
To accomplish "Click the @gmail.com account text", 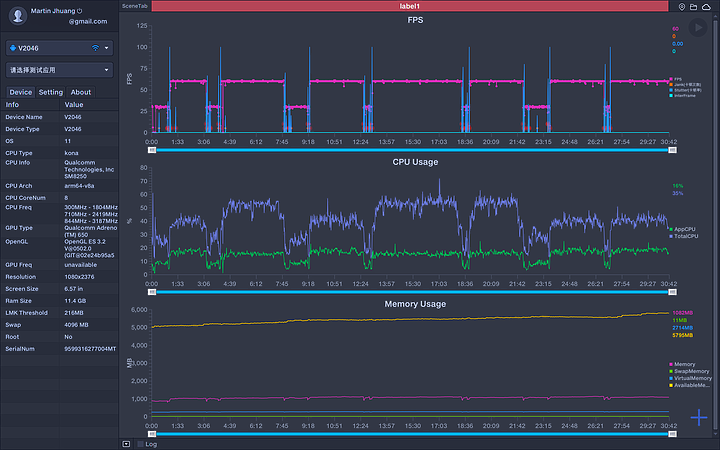I will coord(88,21).
